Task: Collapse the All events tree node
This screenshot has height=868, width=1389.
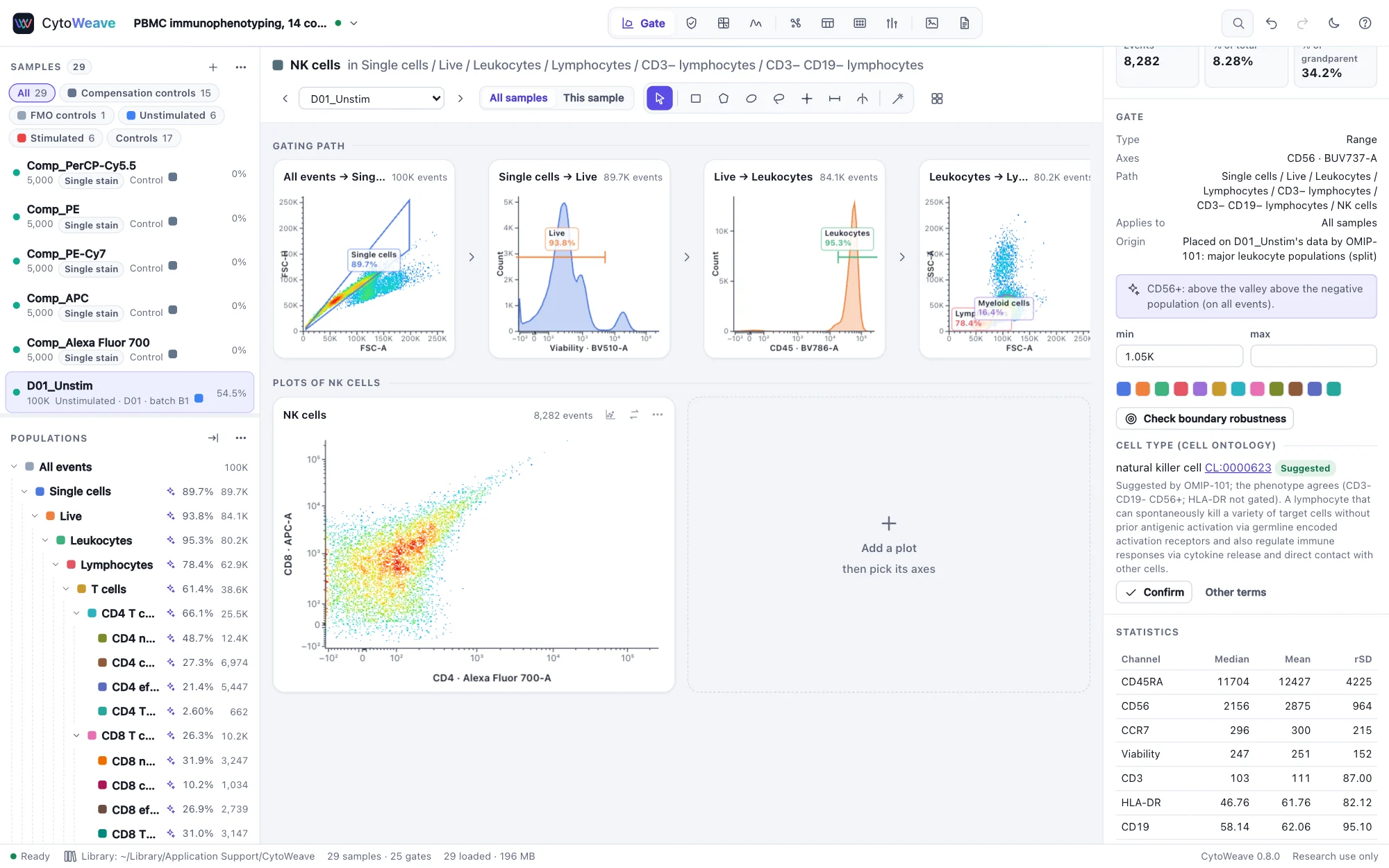Action: [x=14, y=467]
